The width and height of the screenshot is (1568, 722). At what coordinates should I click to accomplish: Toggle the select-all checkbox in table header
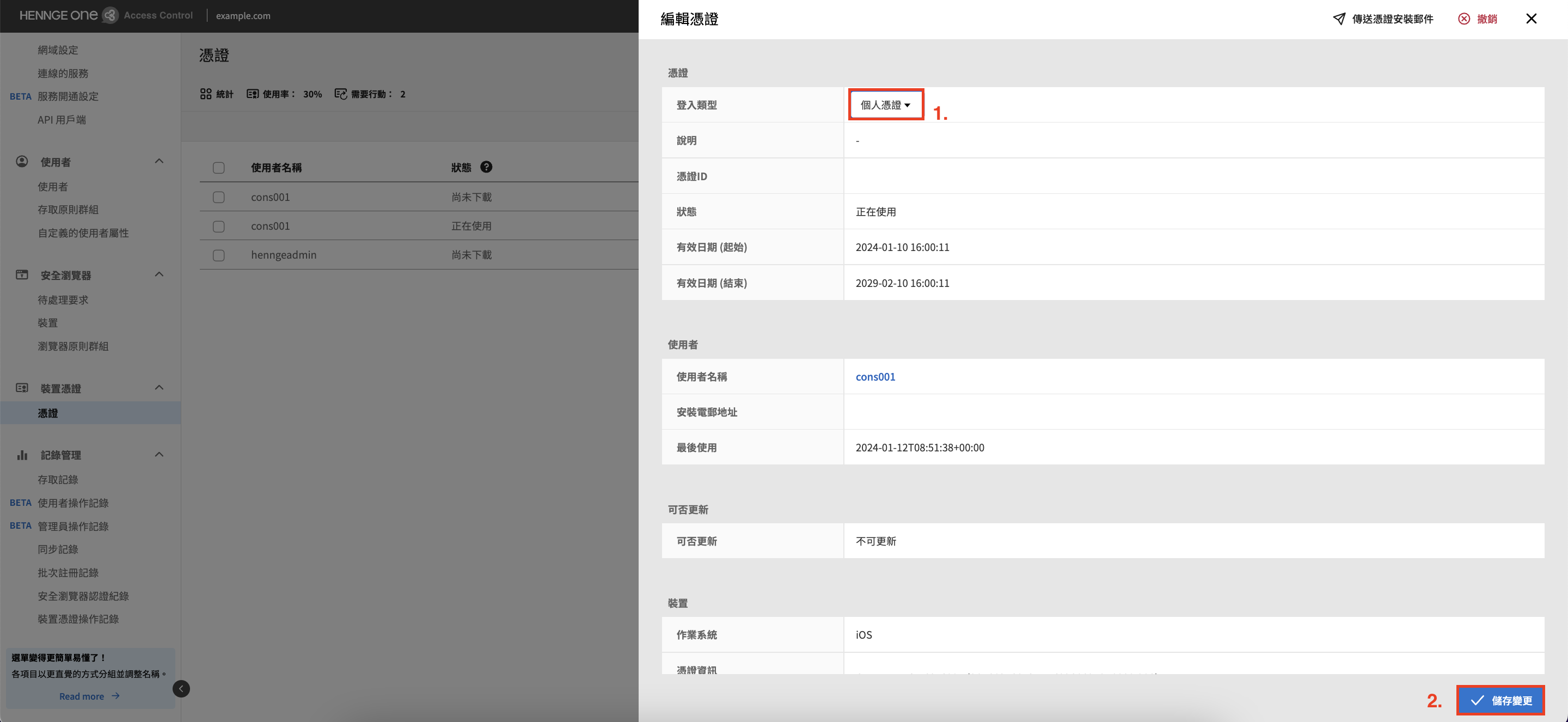(218, 168)
